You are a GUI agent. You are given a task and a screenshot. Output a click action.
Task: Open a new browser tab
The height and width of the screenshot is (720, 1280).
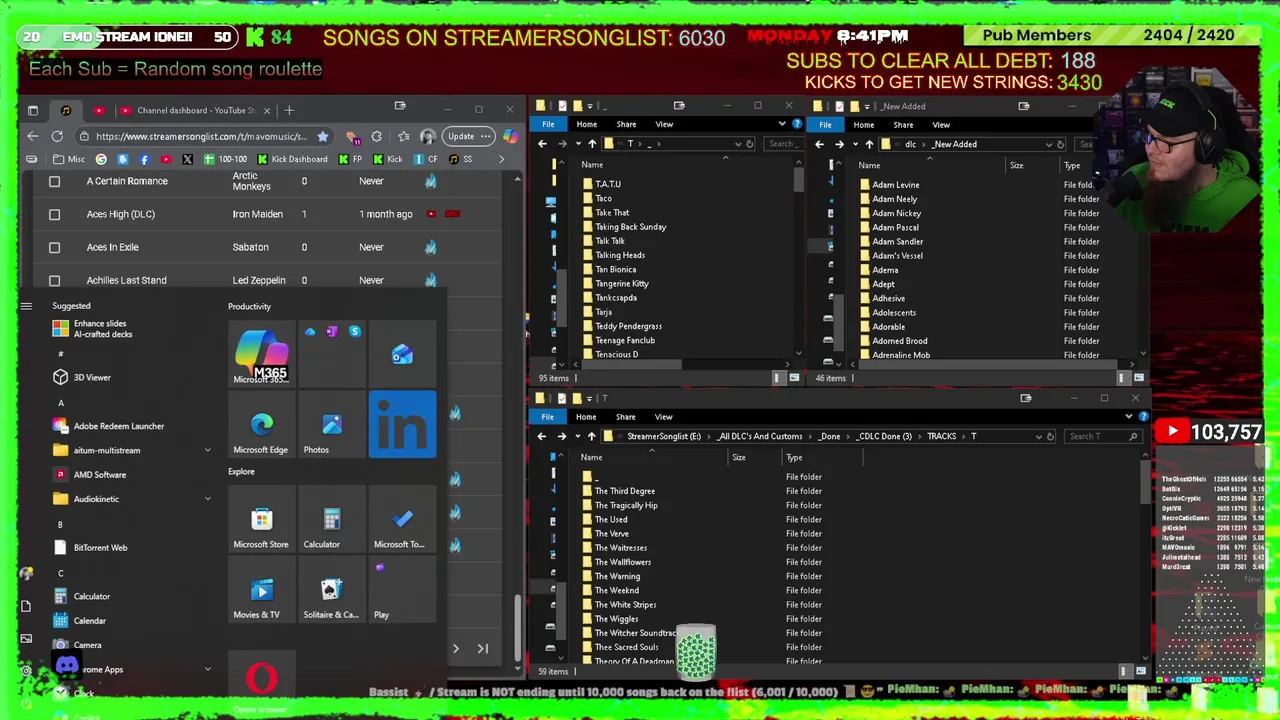(289, 110)
